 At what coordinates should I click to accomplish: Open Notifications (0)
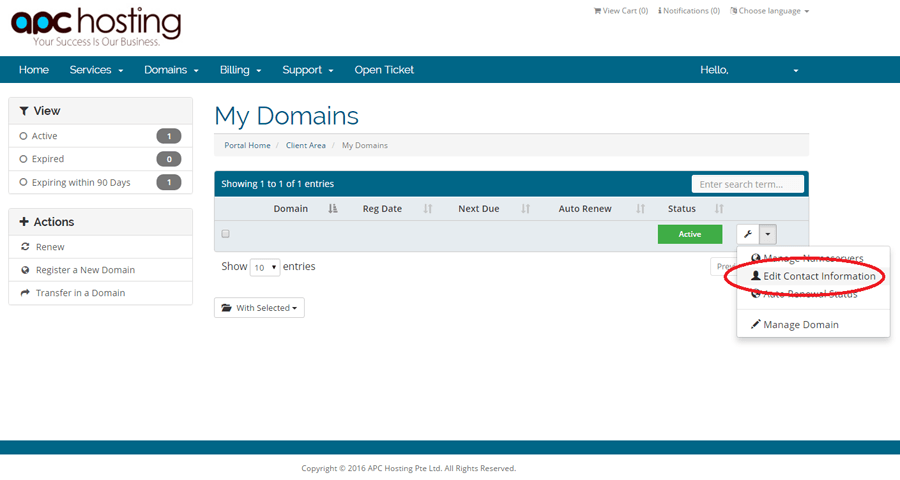pyautogui.click(x=689, y=11)
